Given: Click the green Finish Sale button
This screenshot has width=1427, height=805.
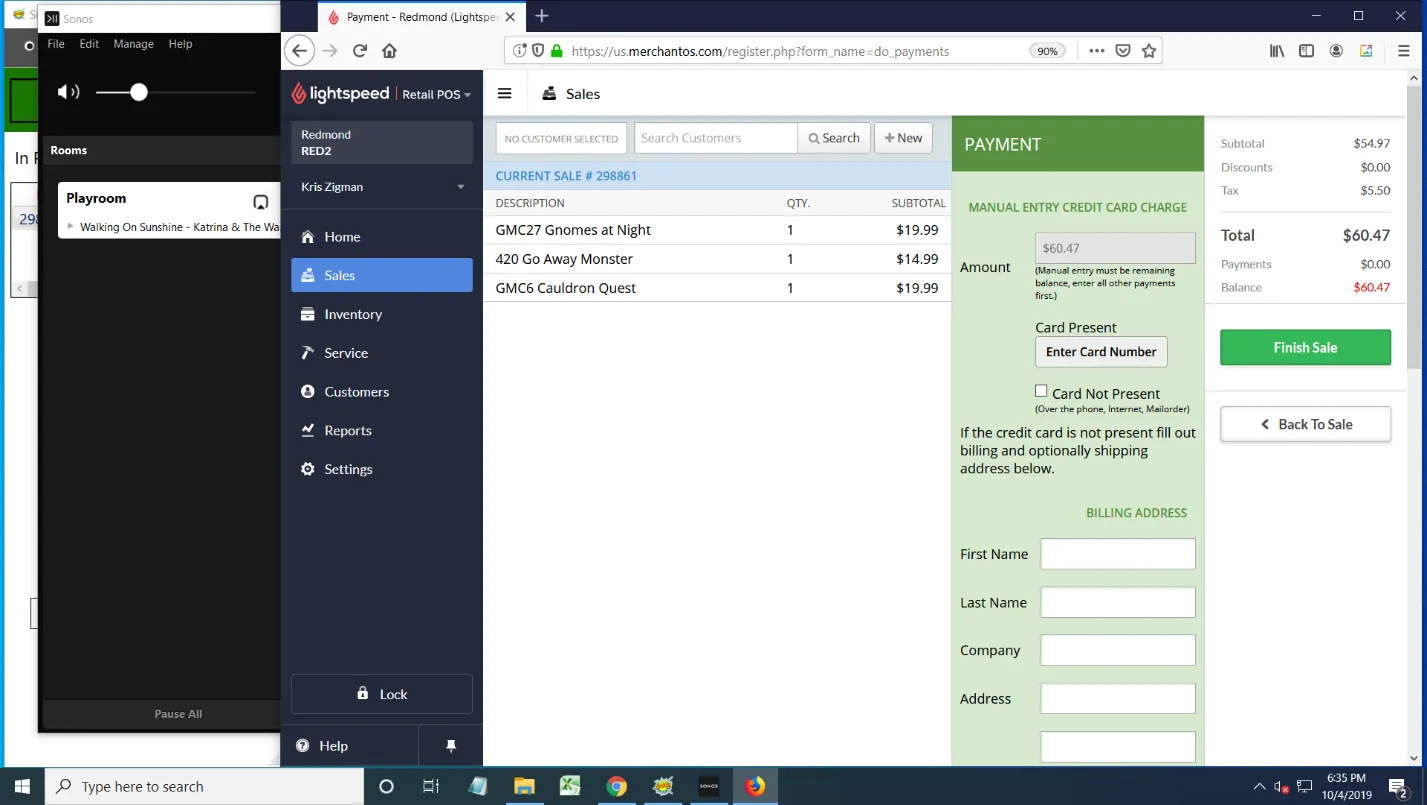Looking at the screenshot, I should [x=1305, y=347].
